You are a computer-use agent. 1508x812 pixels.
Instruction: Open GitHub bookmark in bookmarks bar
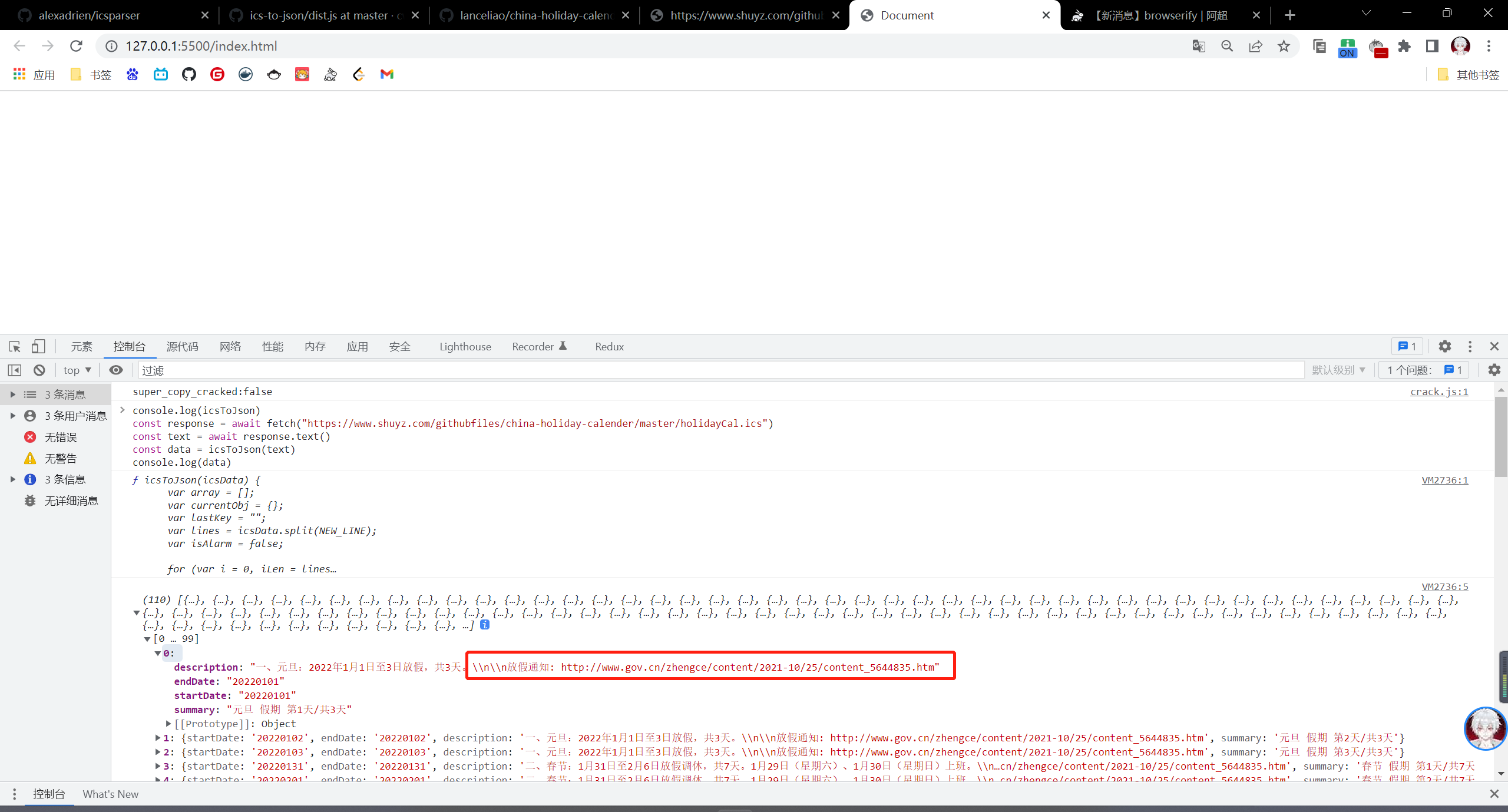189,74
